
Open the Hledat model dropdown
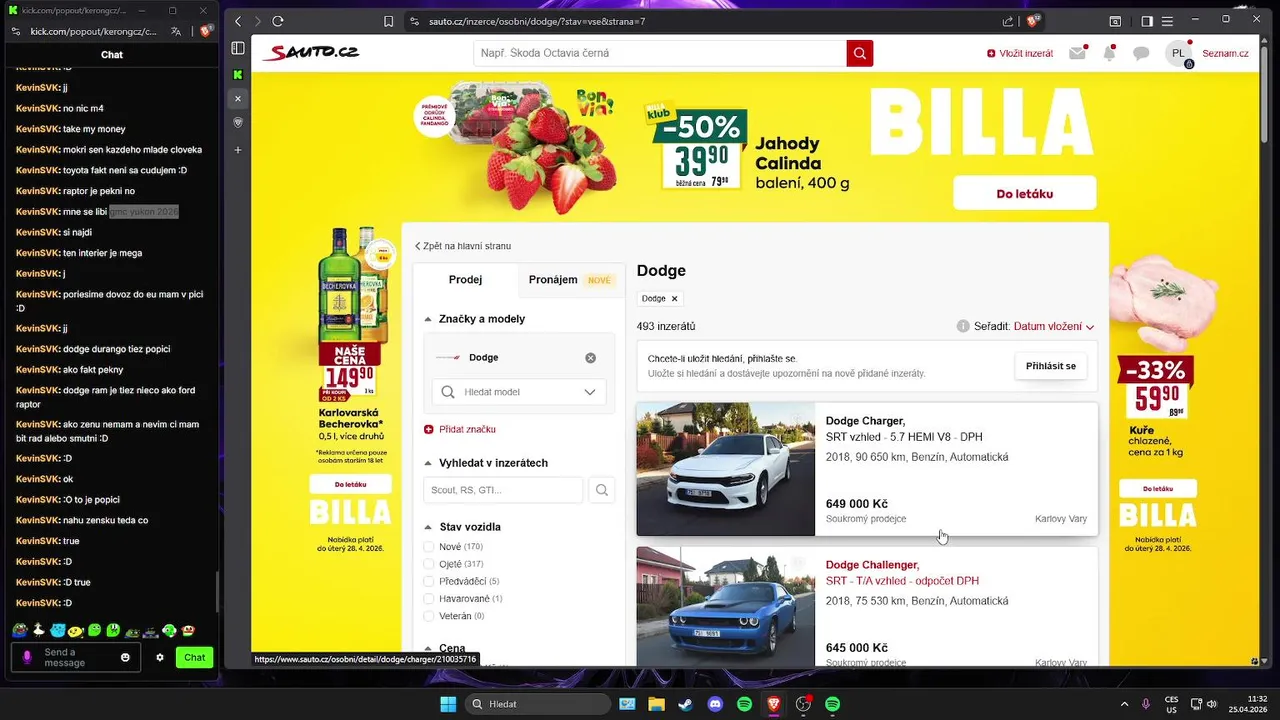519,392
